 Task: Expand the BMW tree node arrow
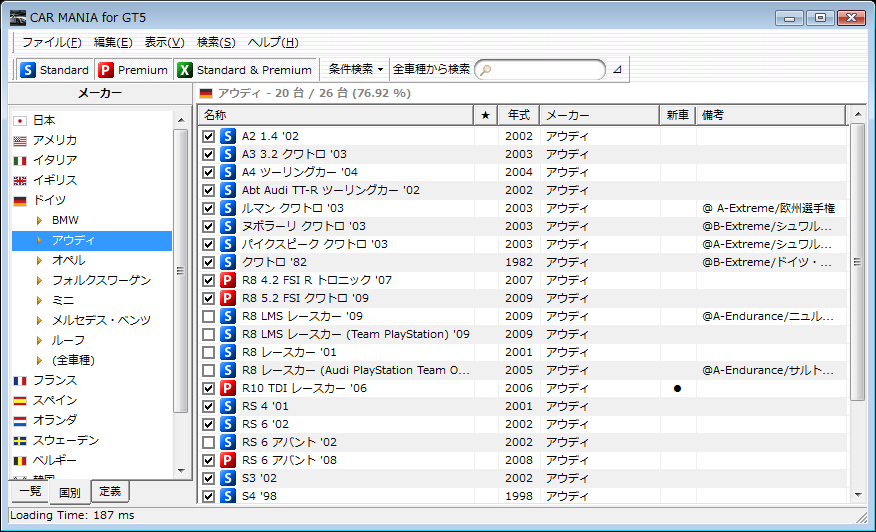click(x=39, y=220)
